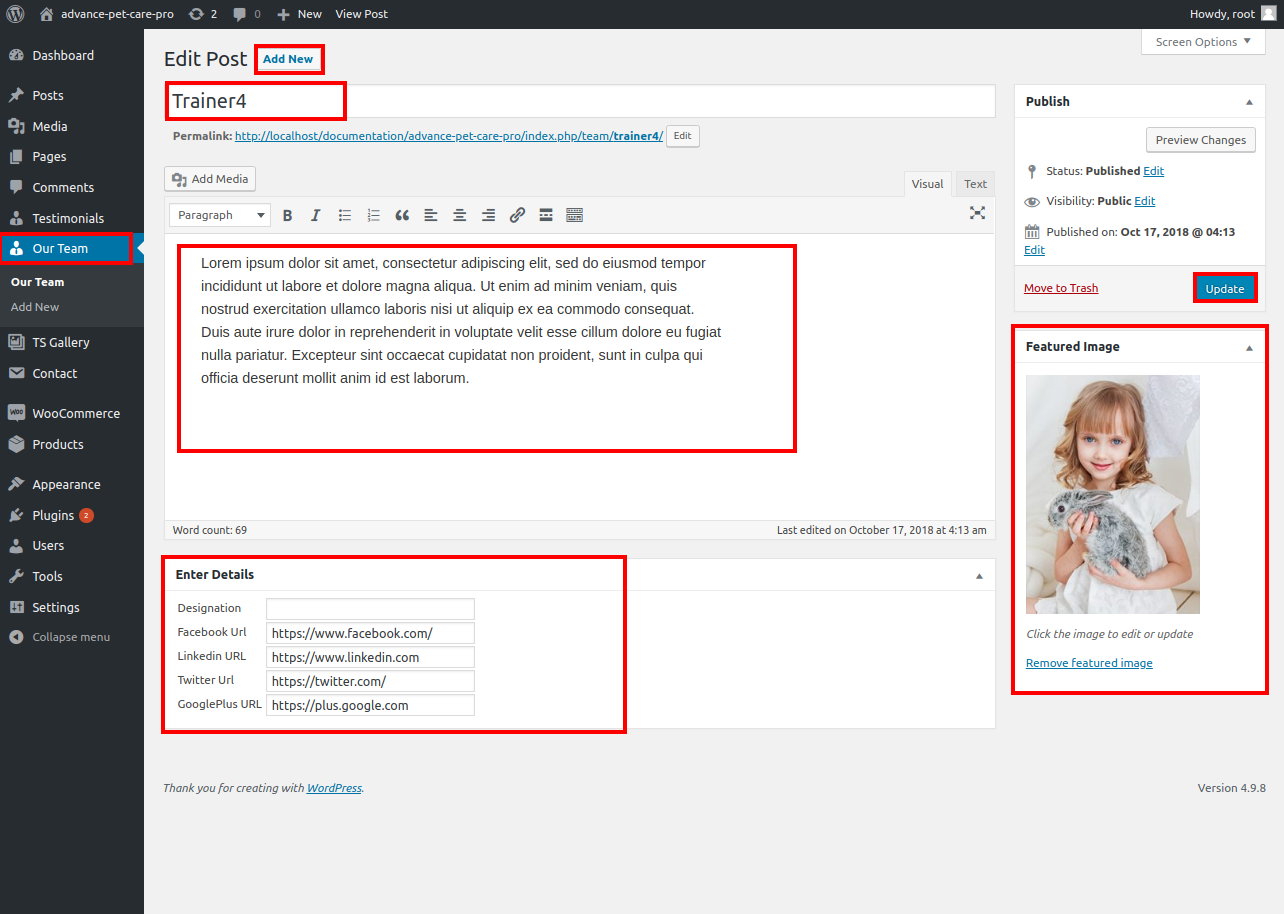Click Move to Trash link
The image size is (1284, 914).
[1061, 288]
